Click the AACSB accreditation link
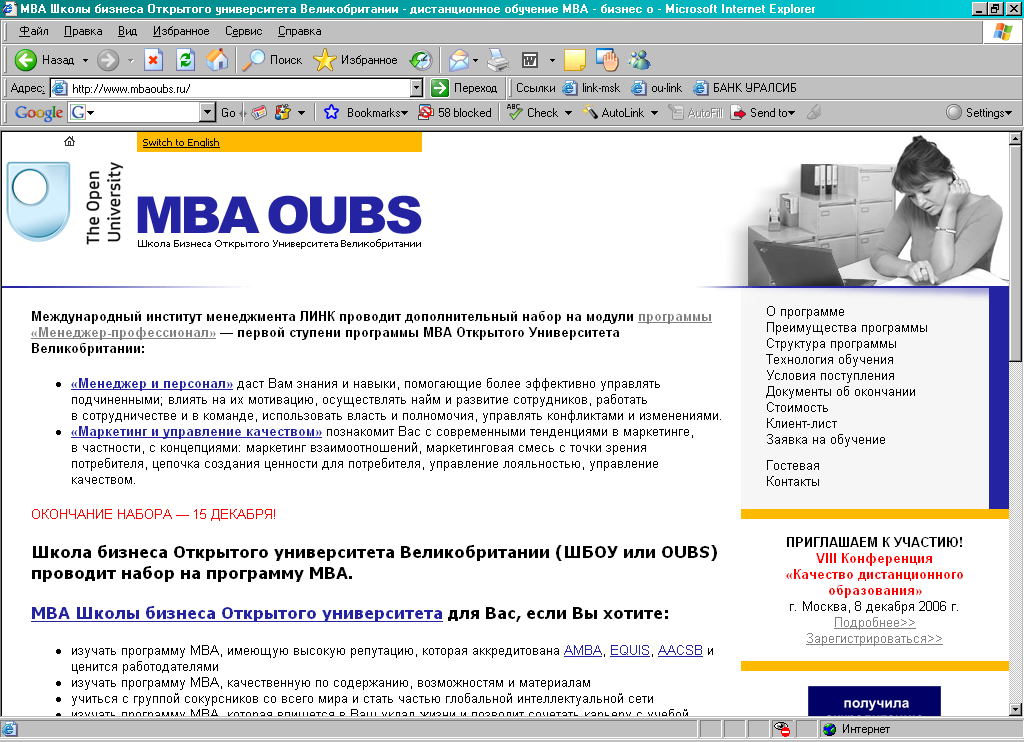 click(x=680, y=651)
